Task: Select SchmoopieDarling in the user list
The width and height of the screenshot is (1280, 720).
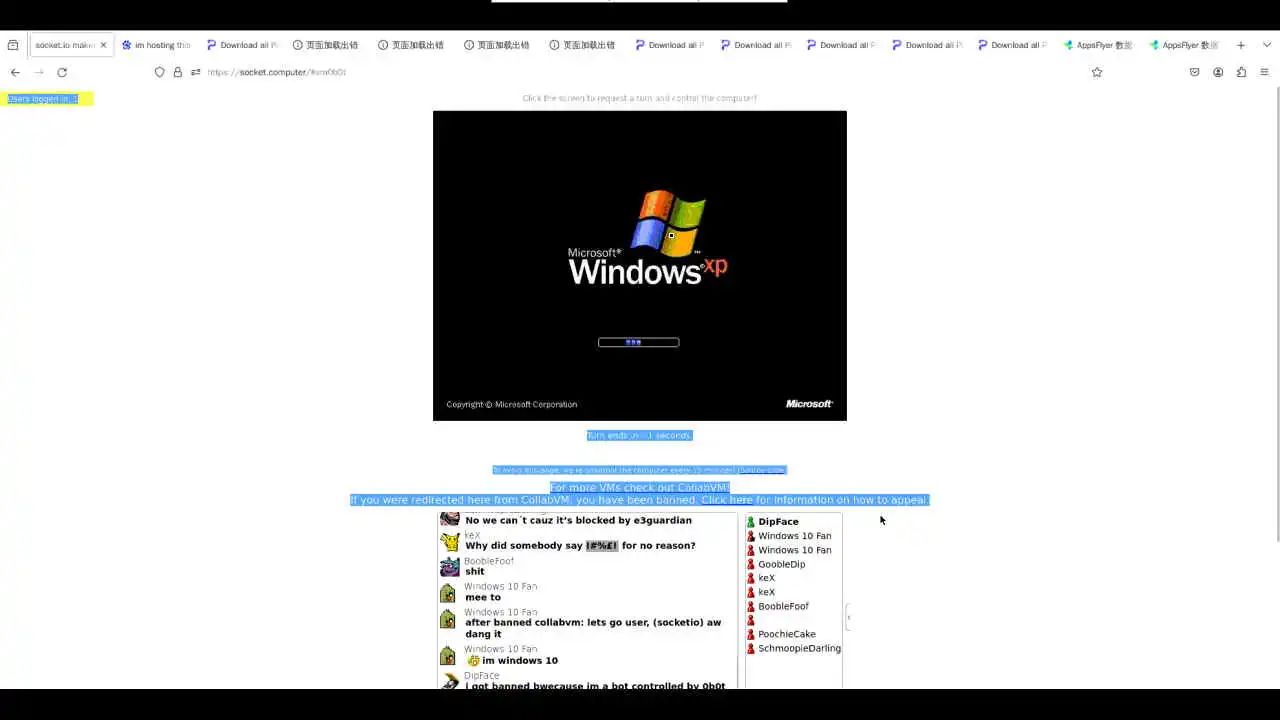Action: tap(799, 648)
